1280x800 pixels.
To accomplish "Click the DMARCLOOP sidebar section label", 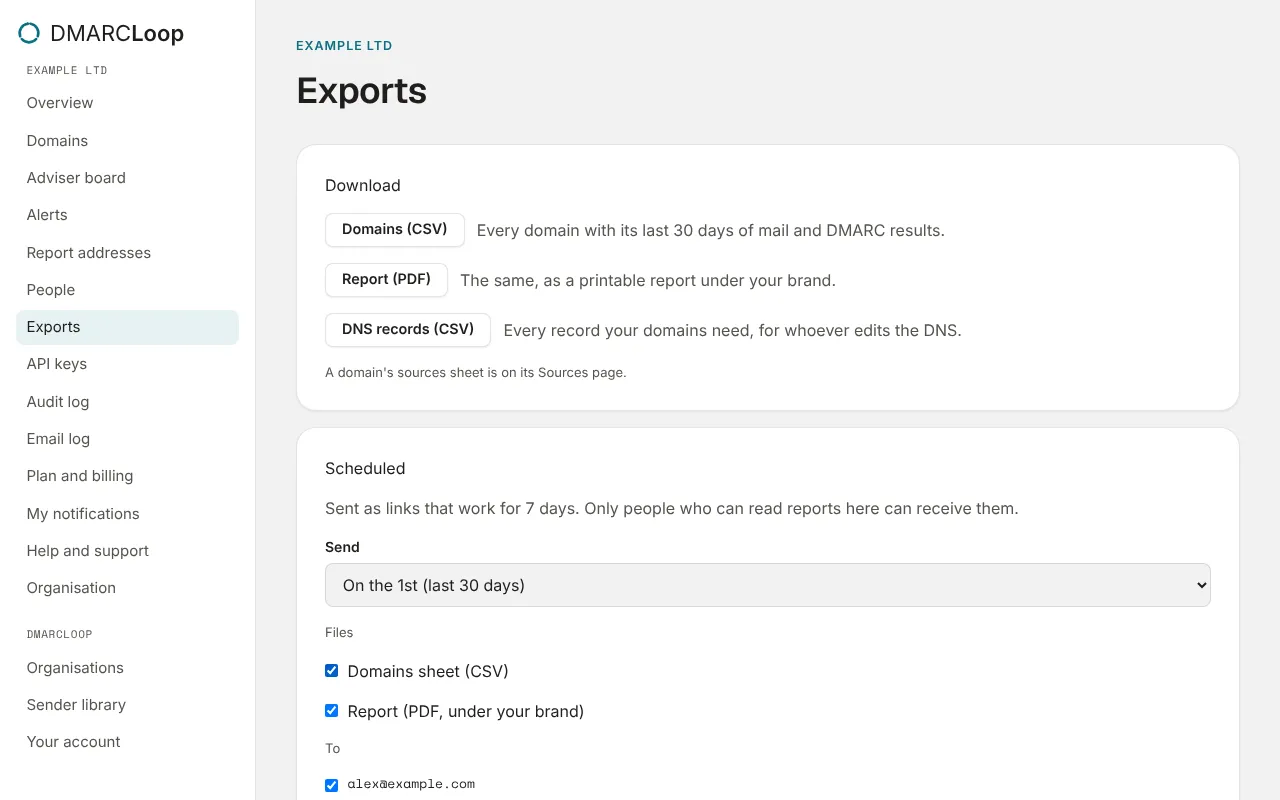I will (59, 635).
